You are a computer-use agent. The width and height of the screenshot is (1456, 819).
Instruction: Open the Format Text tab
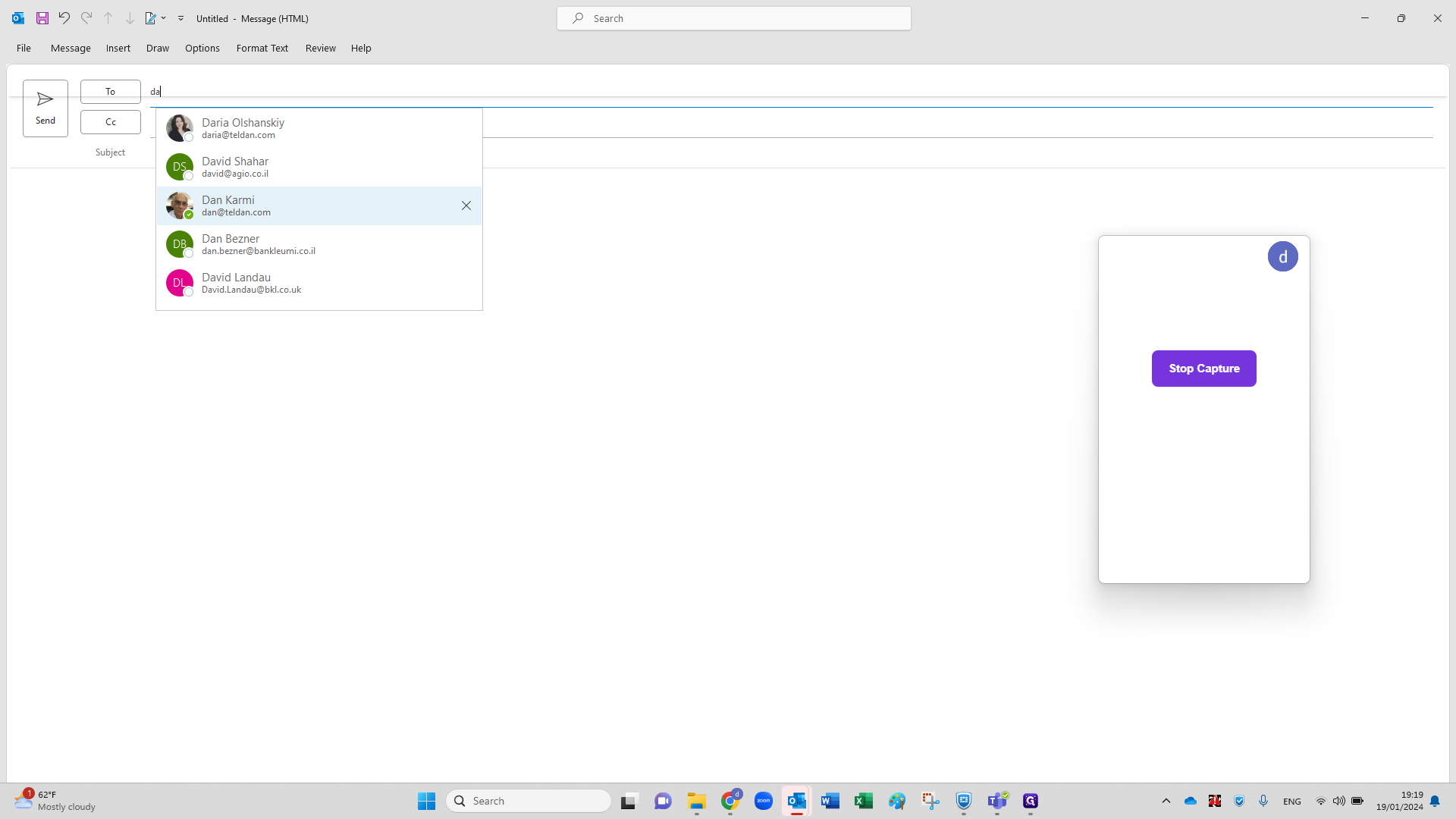click(x=262, y=48)
